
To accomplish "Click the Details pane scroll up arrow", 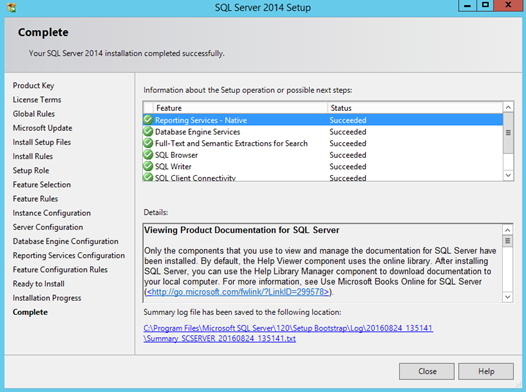I will click(508, 230).
